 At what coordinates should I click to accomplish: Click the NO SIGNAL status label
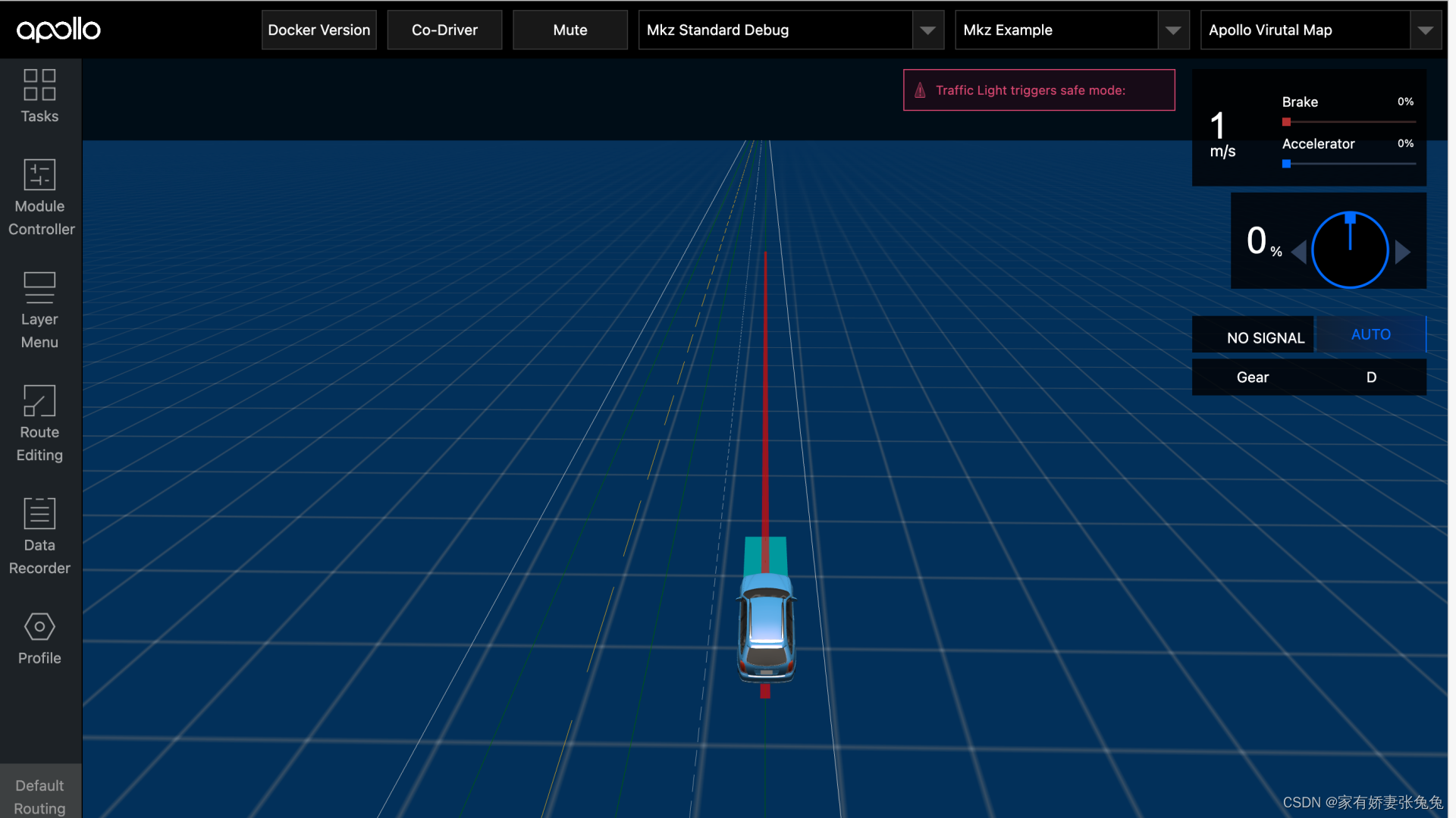[1265, 338]
